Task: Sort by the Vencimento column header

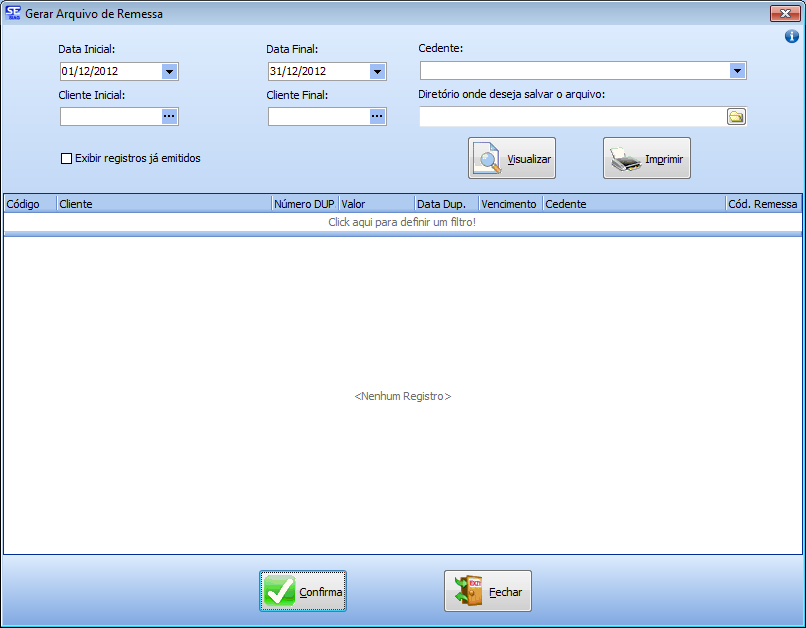Action: coord(509,204)
